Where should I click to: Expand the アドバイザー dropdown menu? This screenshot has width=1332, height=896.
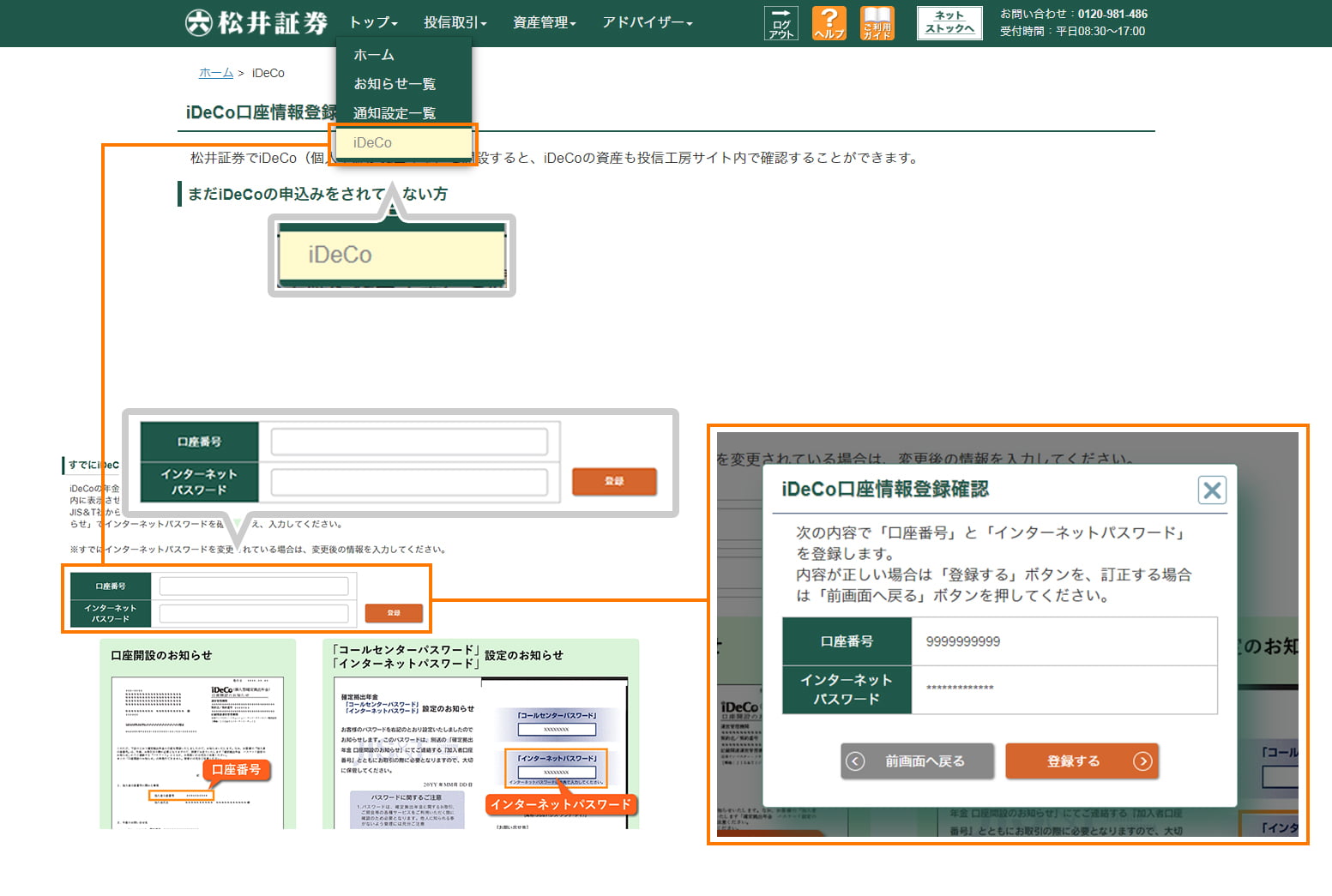647,22
